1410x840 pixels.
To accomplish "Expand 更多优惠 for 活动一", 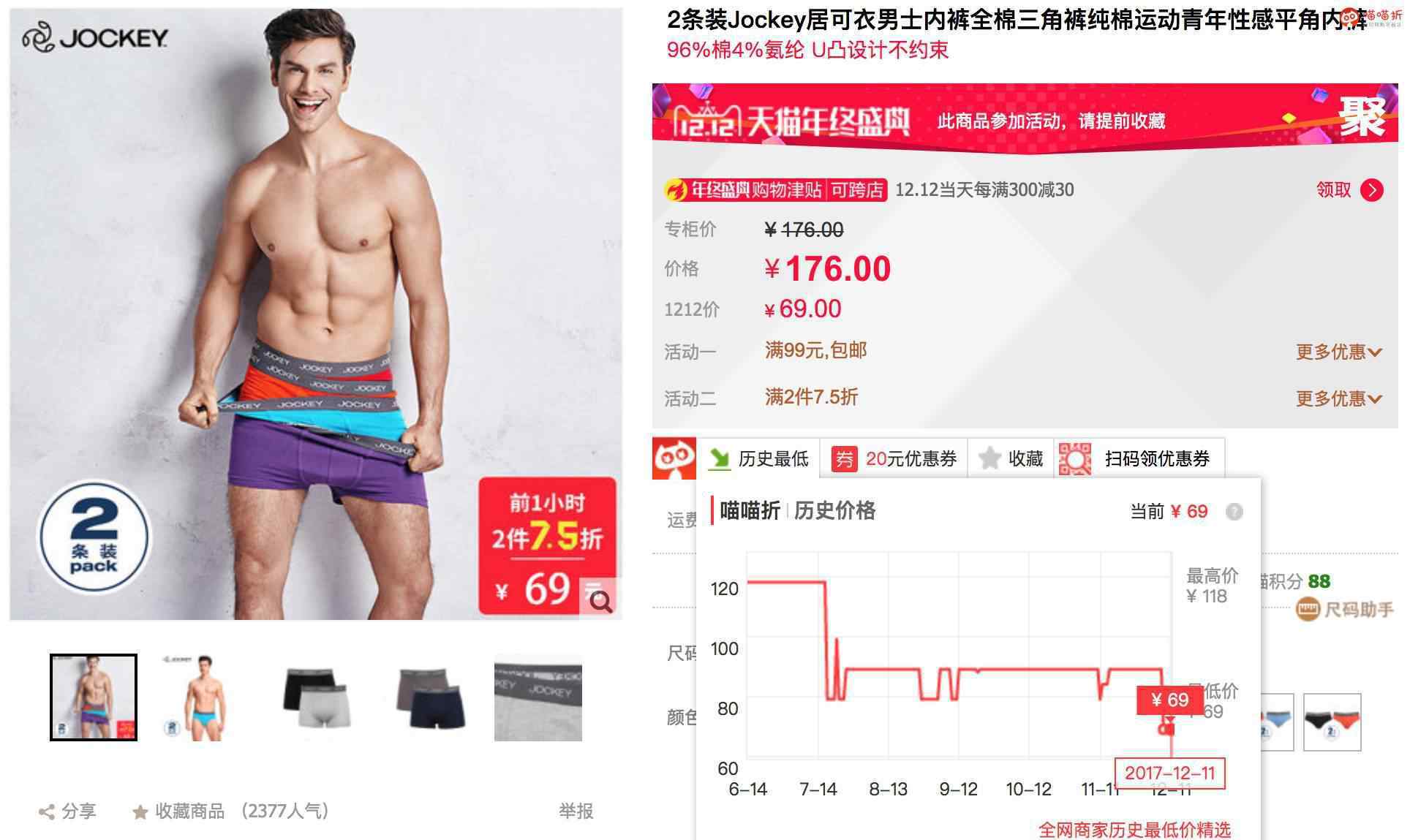I will coord(1339,352).
